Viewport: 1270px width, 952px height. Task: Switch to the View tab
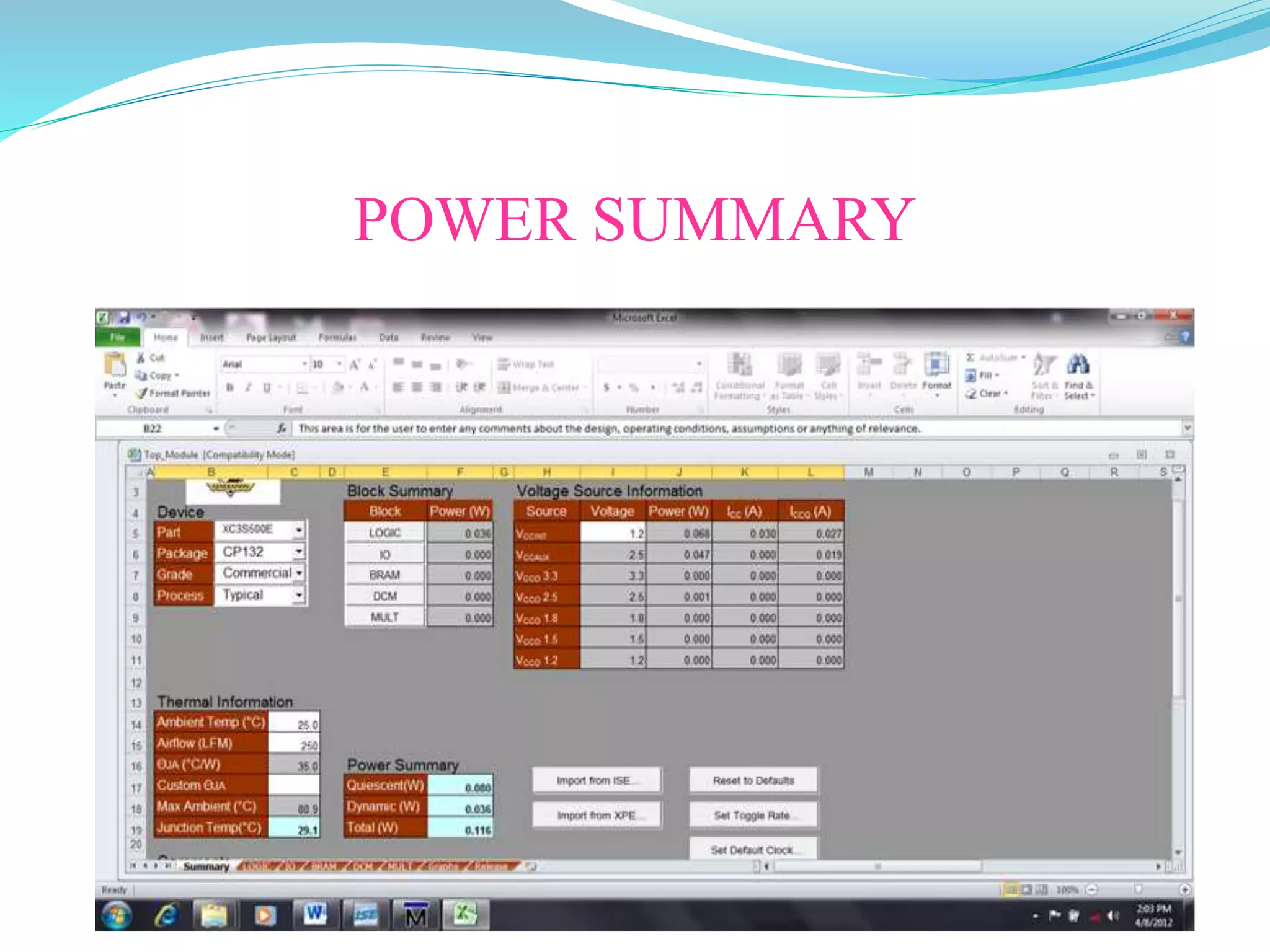482,337
